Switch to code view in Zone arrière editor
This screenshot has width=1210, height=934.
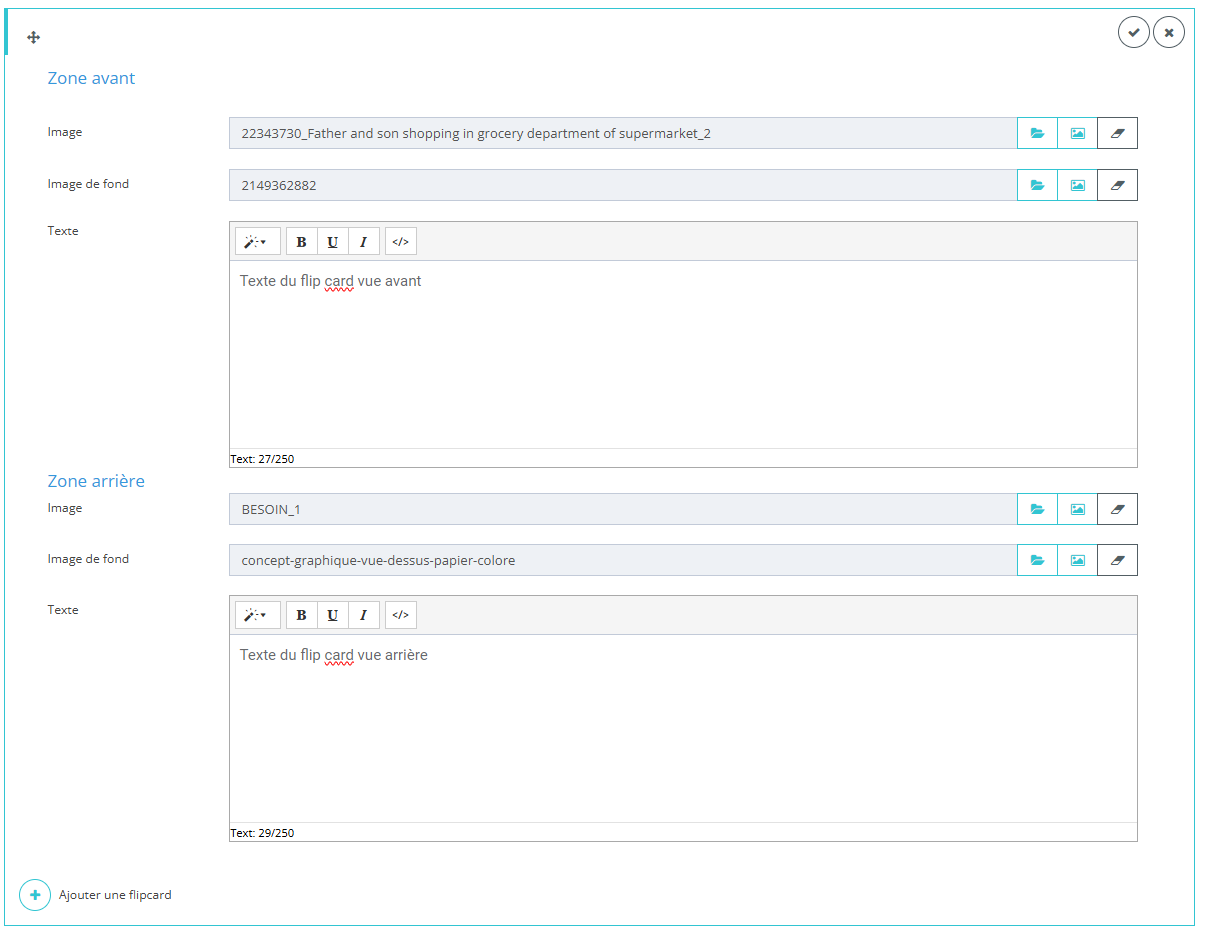[x=400, y=615]
